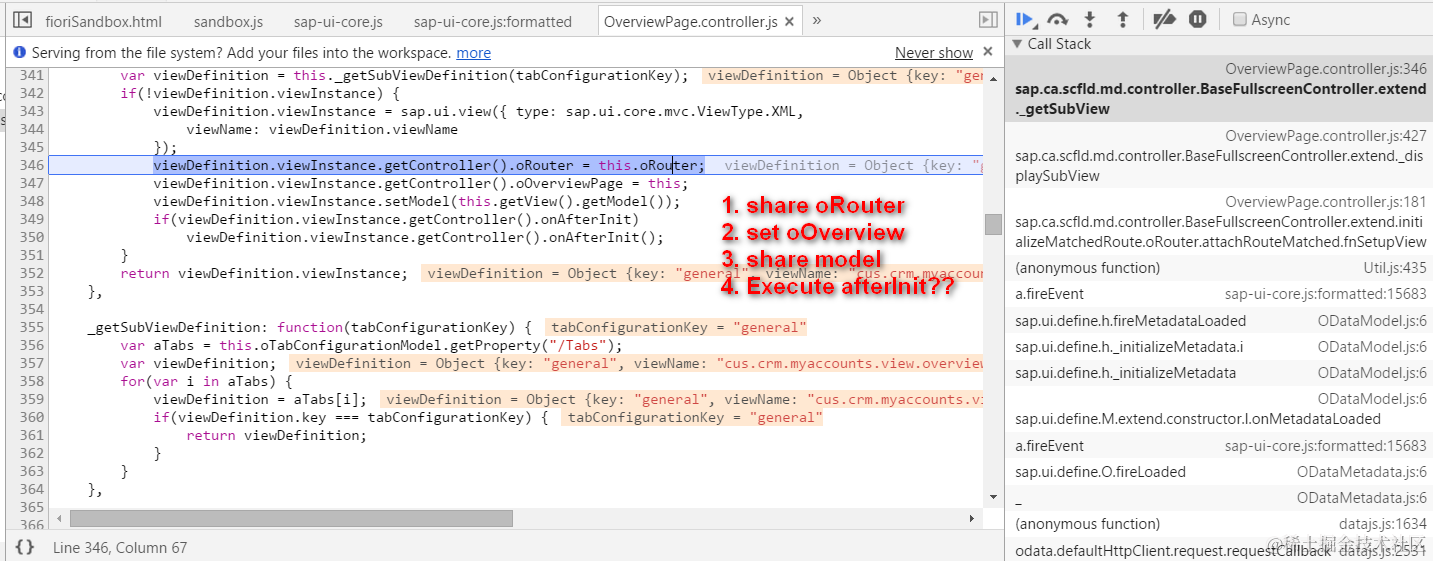Open the sap-ui-core.js tab
The height and width of the screenshot is (561, 1433).
[x=338, y=21]
